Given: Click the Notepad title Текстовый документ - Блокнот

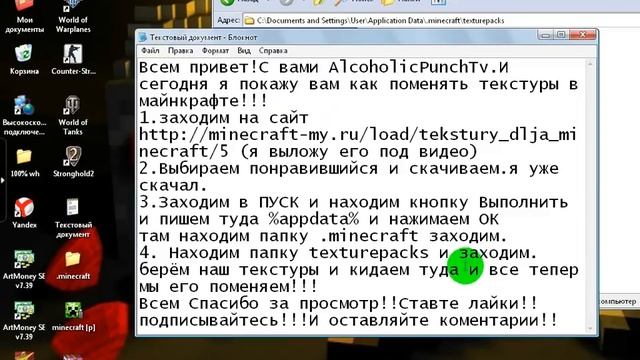Looking at the screenshot, I should coord(203,38).
